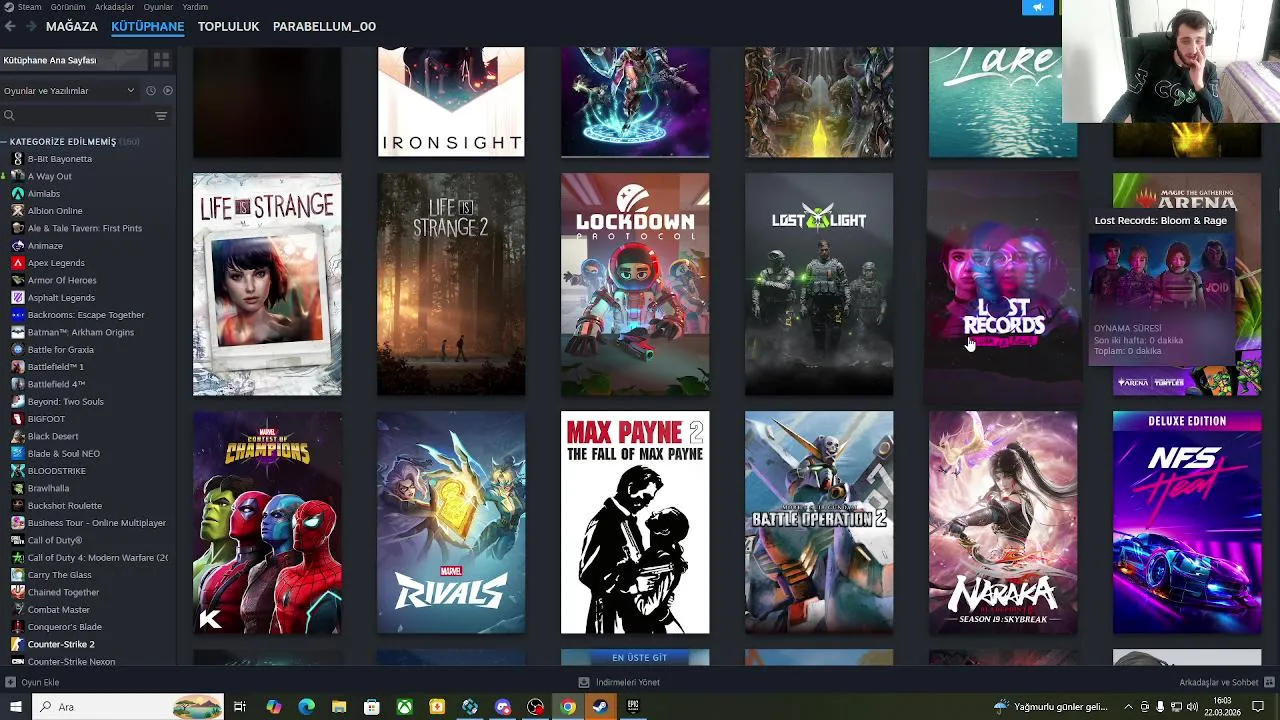Open the PARABELLUM_00 profile tab
The height and width of the screenshot is (720, 1280).
click(324, 27)
